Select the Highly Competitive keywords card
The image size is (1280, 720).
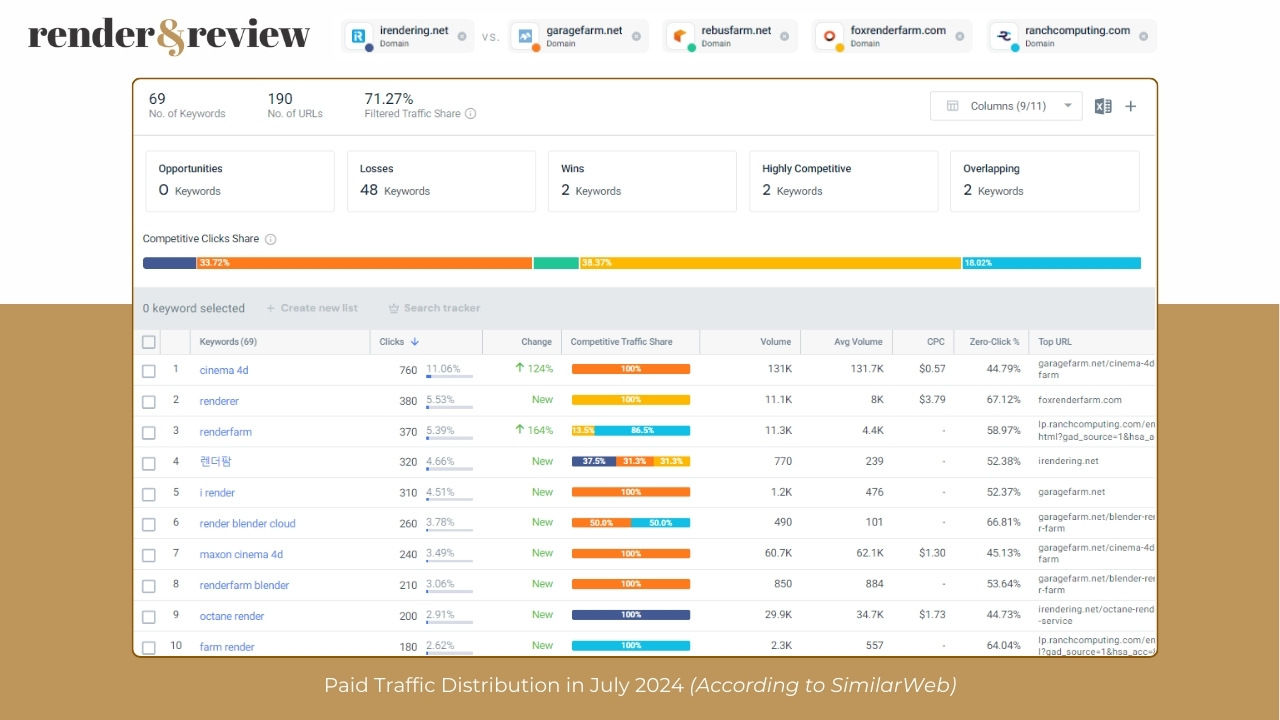pos(843,181)
